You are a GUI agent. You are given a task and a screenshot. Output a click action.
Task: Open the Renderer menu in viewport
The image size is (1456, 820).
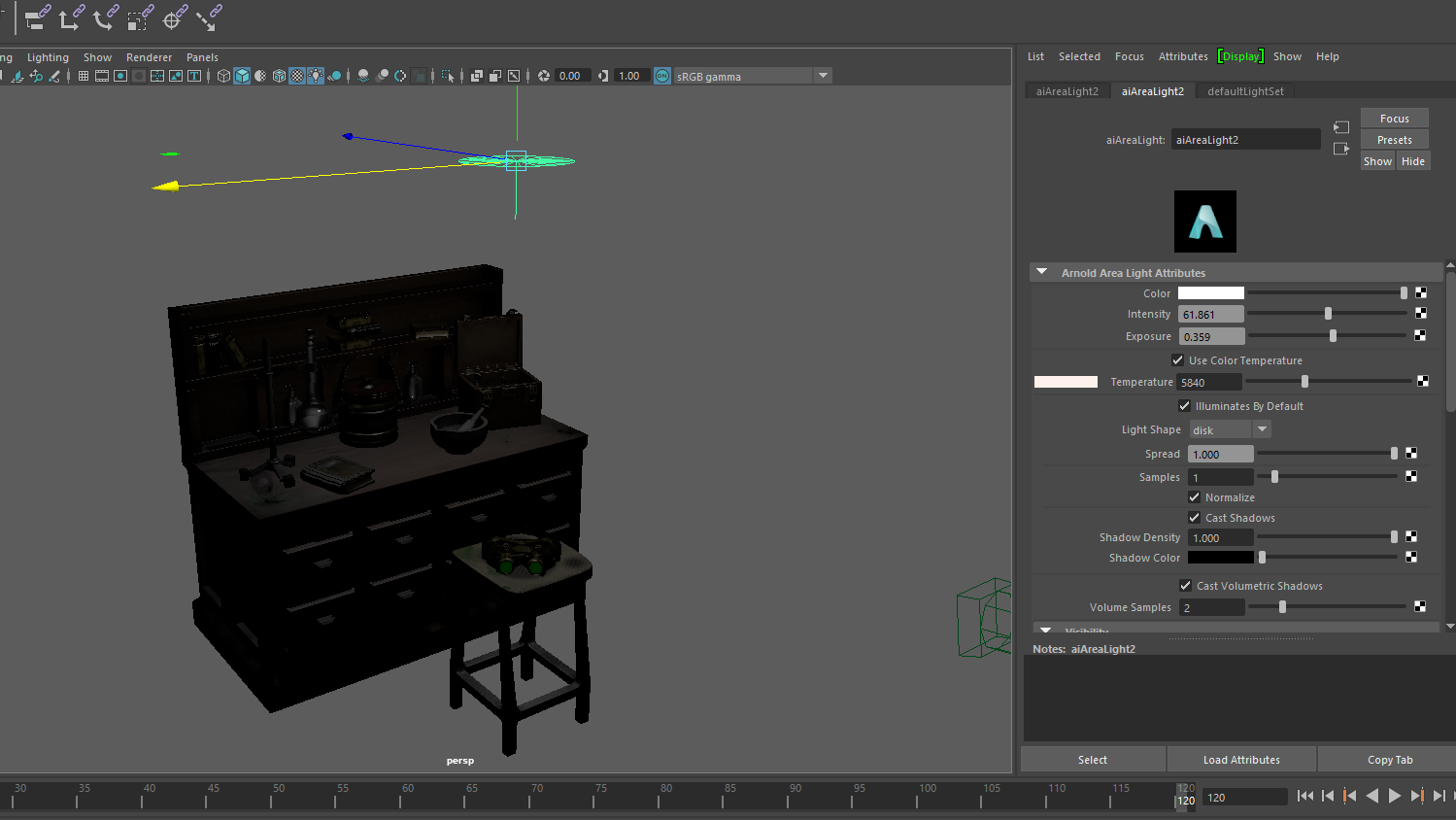click(x=149, y=57)
